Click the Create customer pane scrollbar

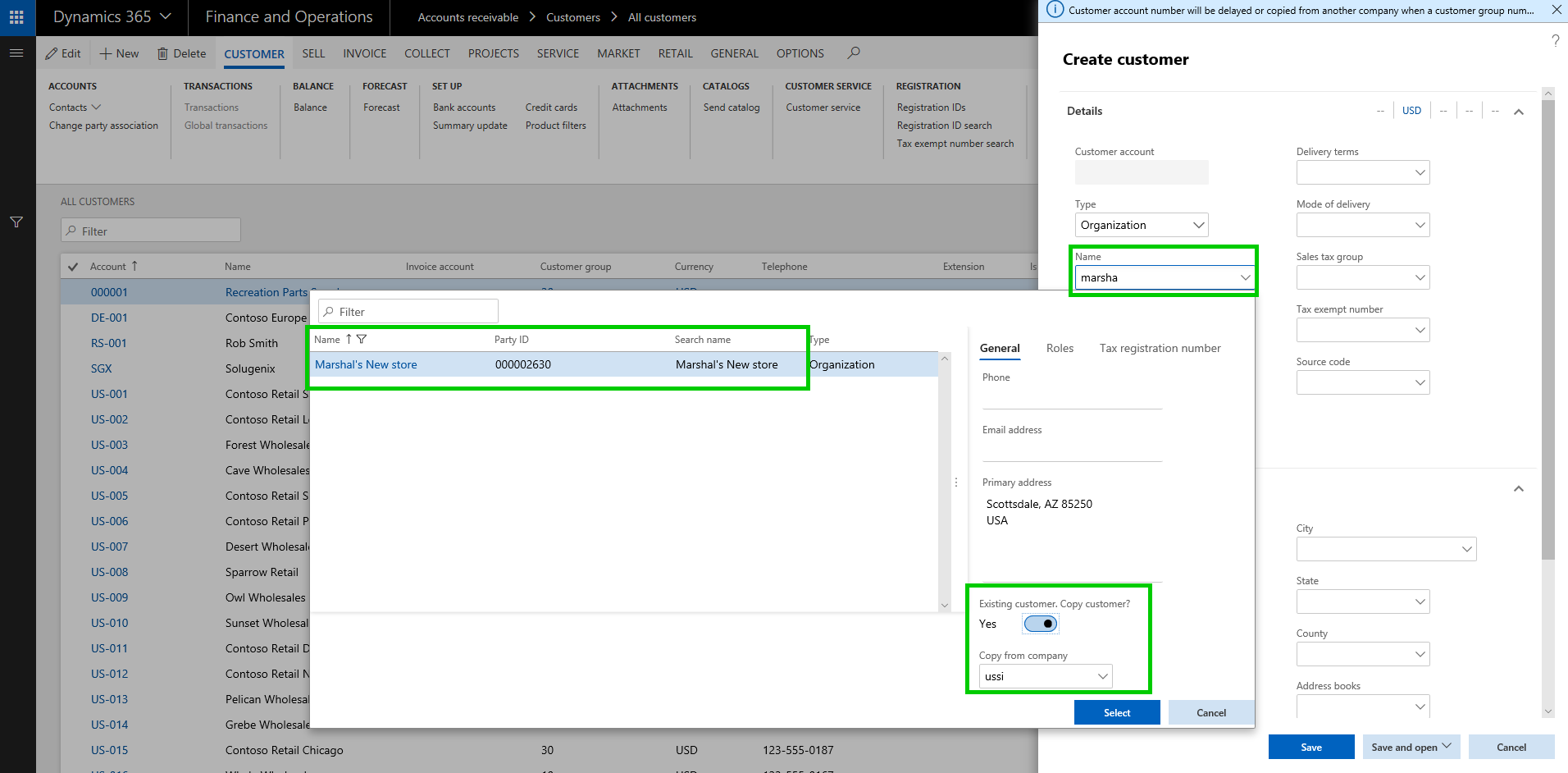1547,328
